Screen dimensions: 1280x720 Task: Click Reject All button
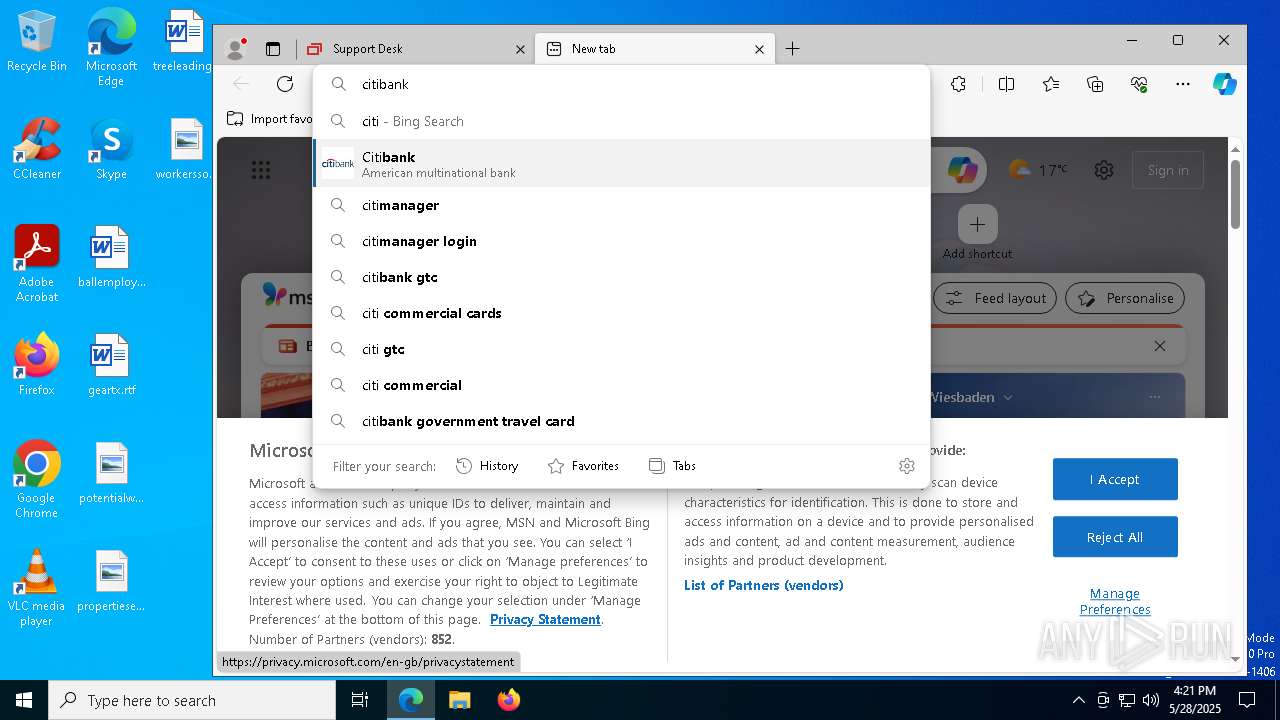click(x=1115, y=537)
